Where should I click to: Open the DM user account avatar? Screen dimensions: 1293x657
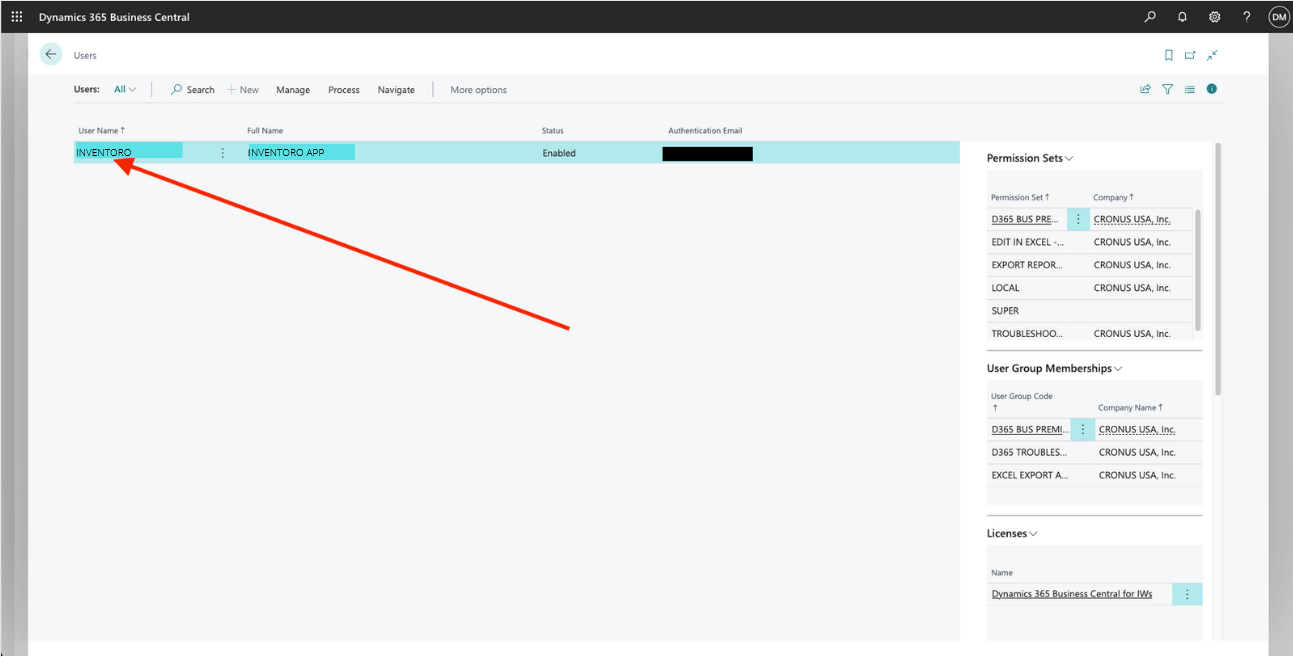(x=1279, y=17)
